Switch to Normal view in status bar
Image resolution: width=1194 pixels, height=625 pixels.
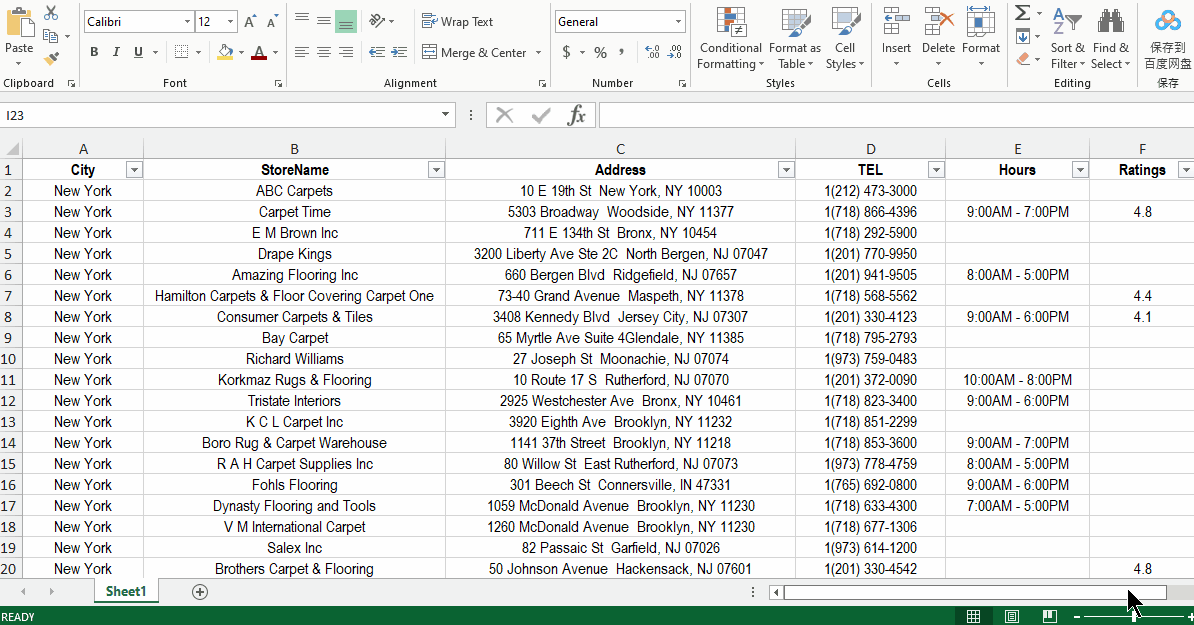973,617
